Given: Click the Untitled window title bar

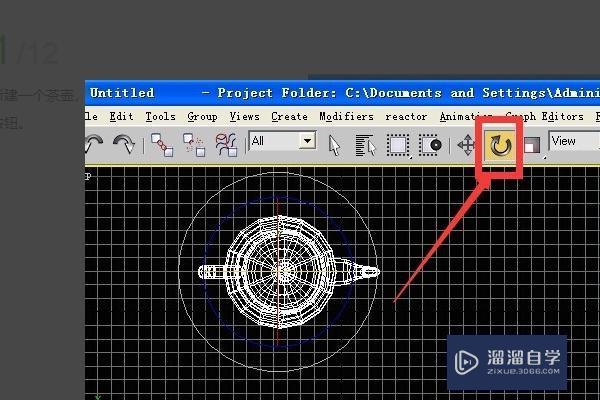Looking at the screenshot, I should pos(342,93).
